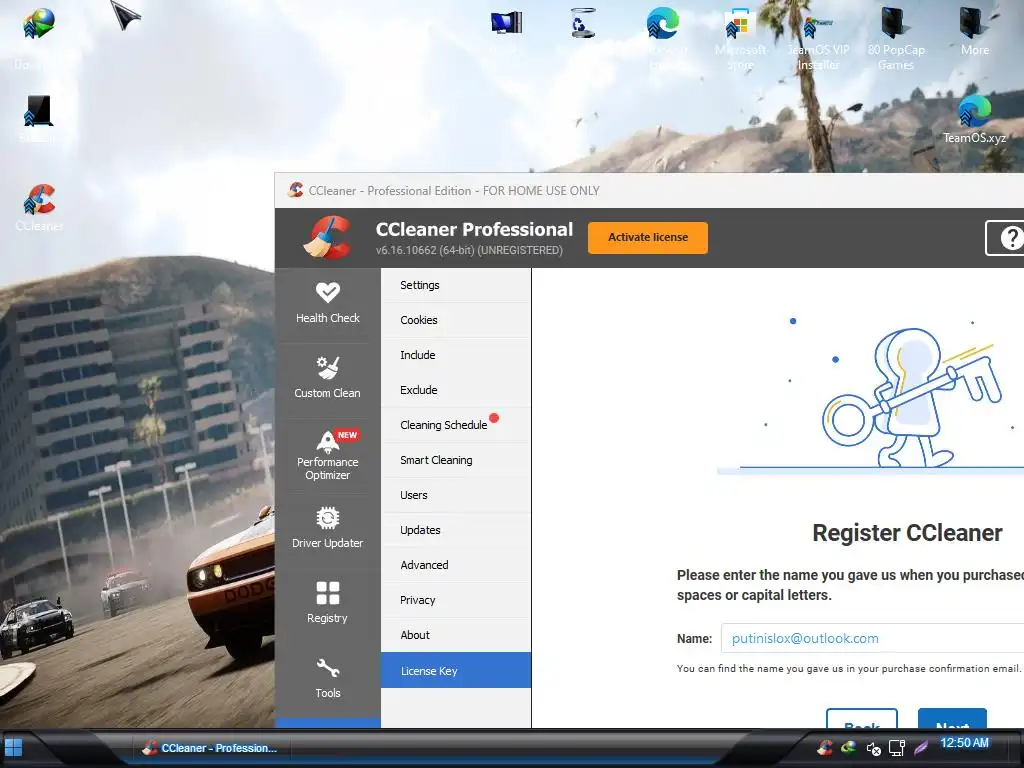Click the purple feather tray icon
The height and width of the screenshot is (768, 1024).
[x=921, y=748]
